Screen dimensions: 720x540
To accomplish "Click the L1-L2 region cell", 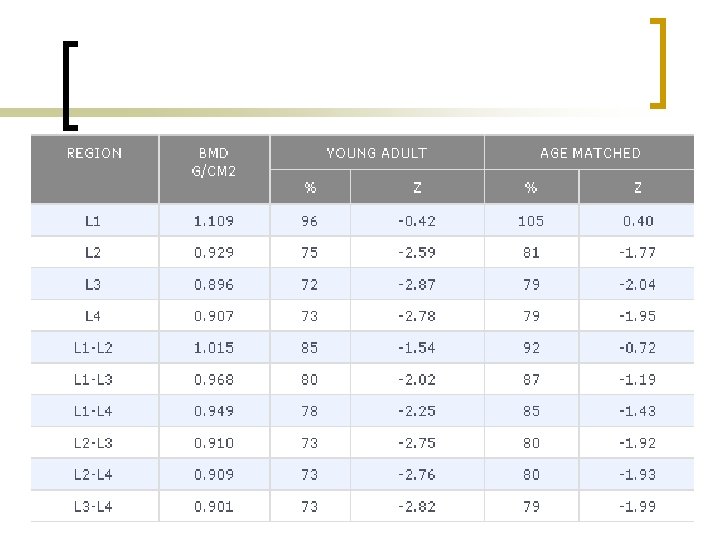I will point(93,348).
